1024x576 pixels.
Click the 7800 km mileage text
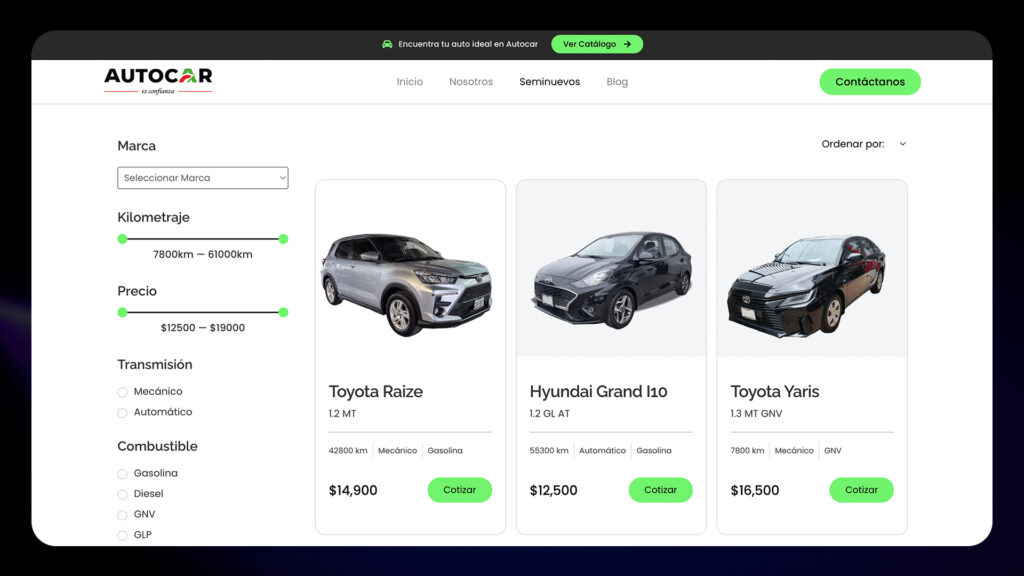747,451
